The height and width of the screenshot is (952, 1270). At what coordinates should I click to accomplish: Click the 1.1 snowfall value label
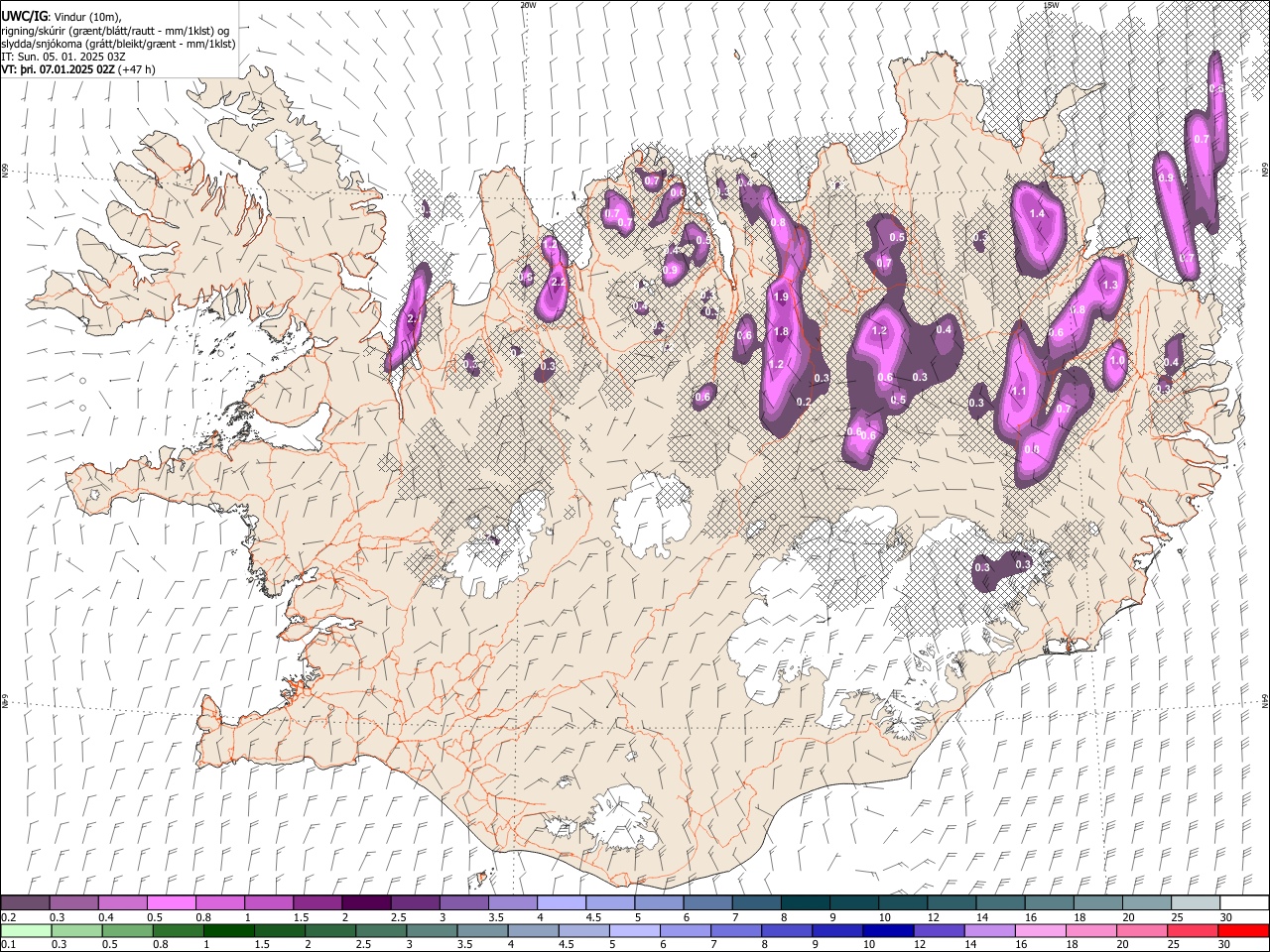[1018, 392]
